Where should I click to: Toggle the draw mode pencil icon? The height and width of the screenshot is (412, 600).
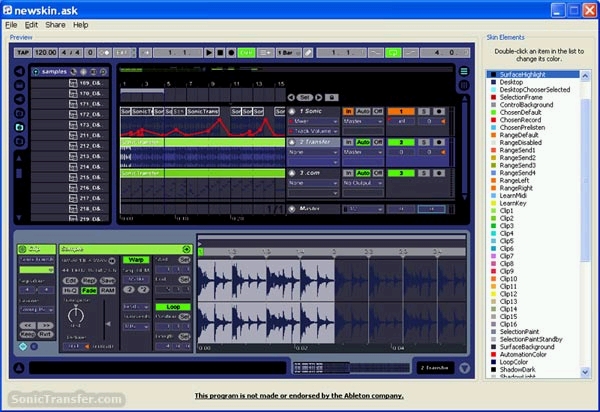(x=308, y=53)
